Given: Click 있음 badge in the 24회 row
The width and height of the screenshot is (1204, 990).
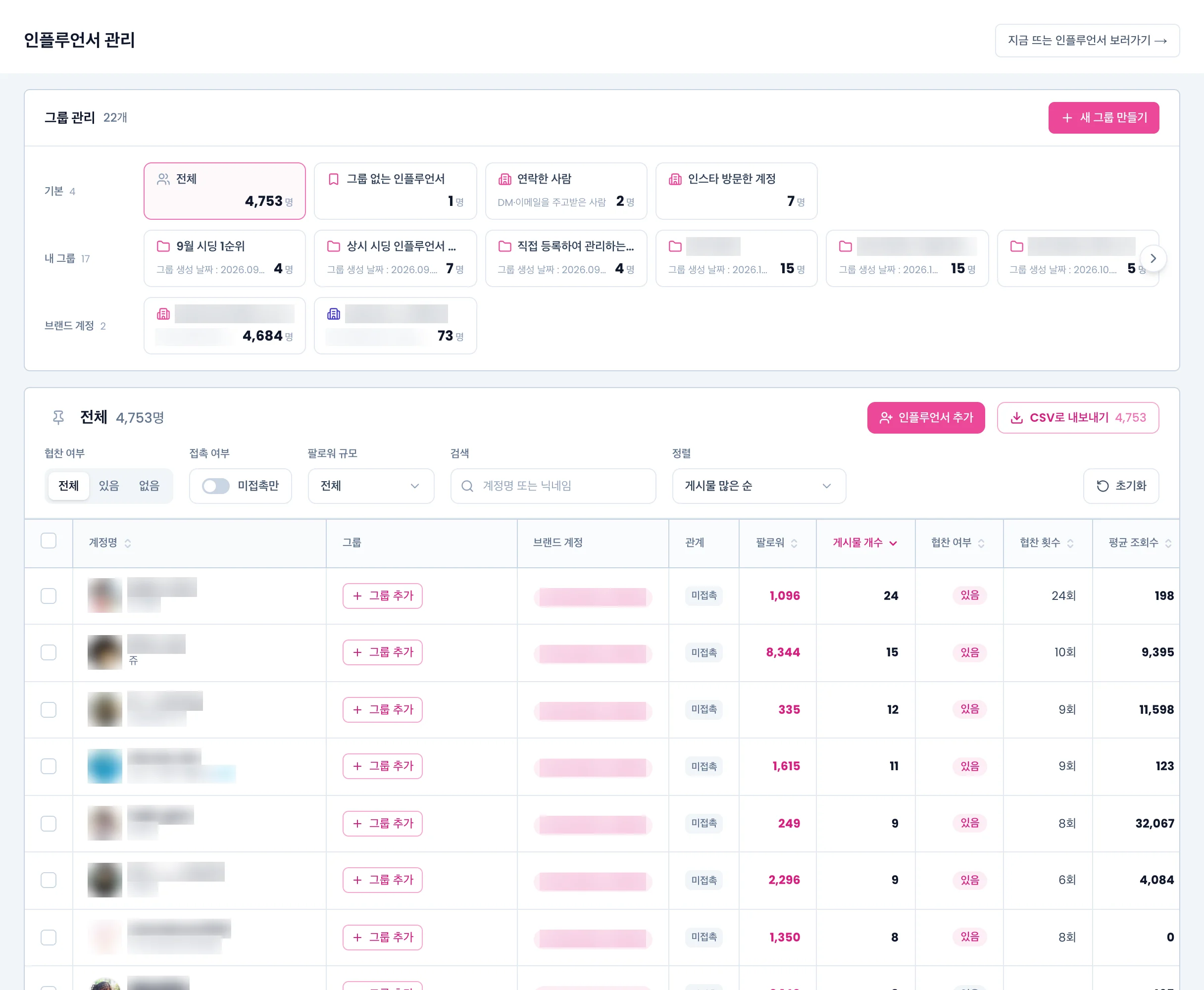Looking at the screenshot, I should pos(970,595).
